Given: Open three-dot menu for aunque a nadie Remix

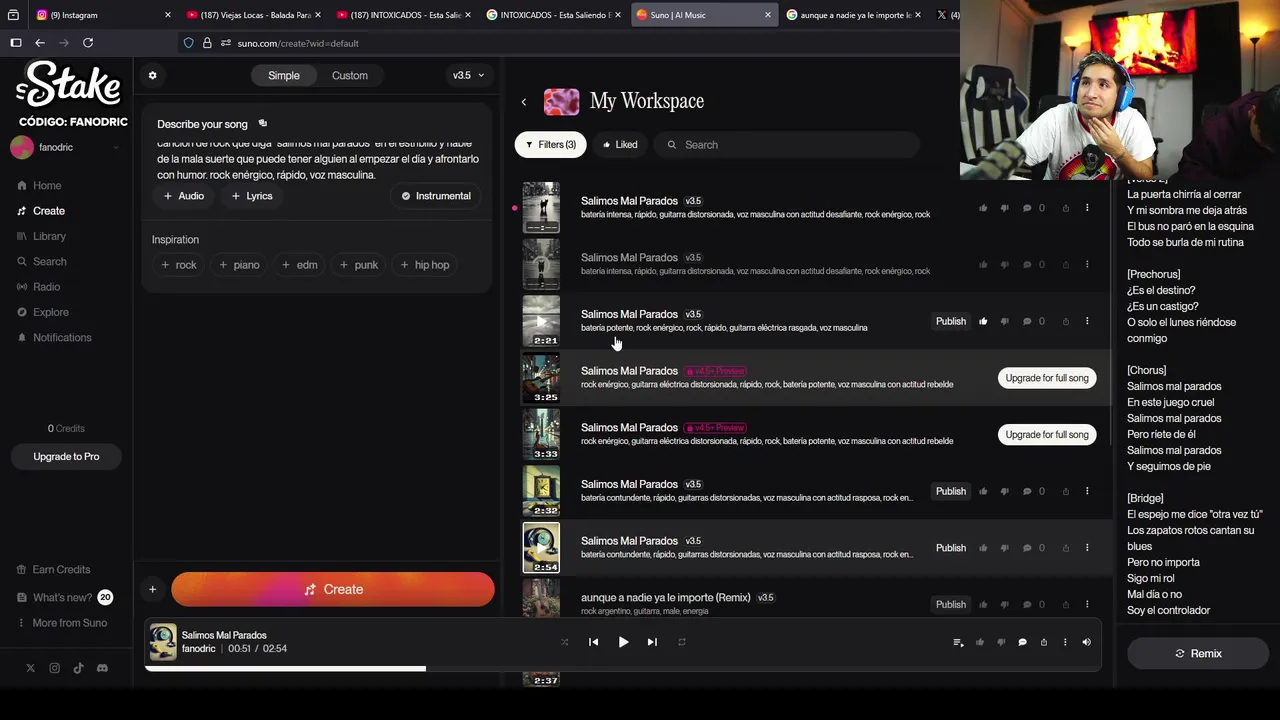Looking at the screenshot, I should 1087,604.
